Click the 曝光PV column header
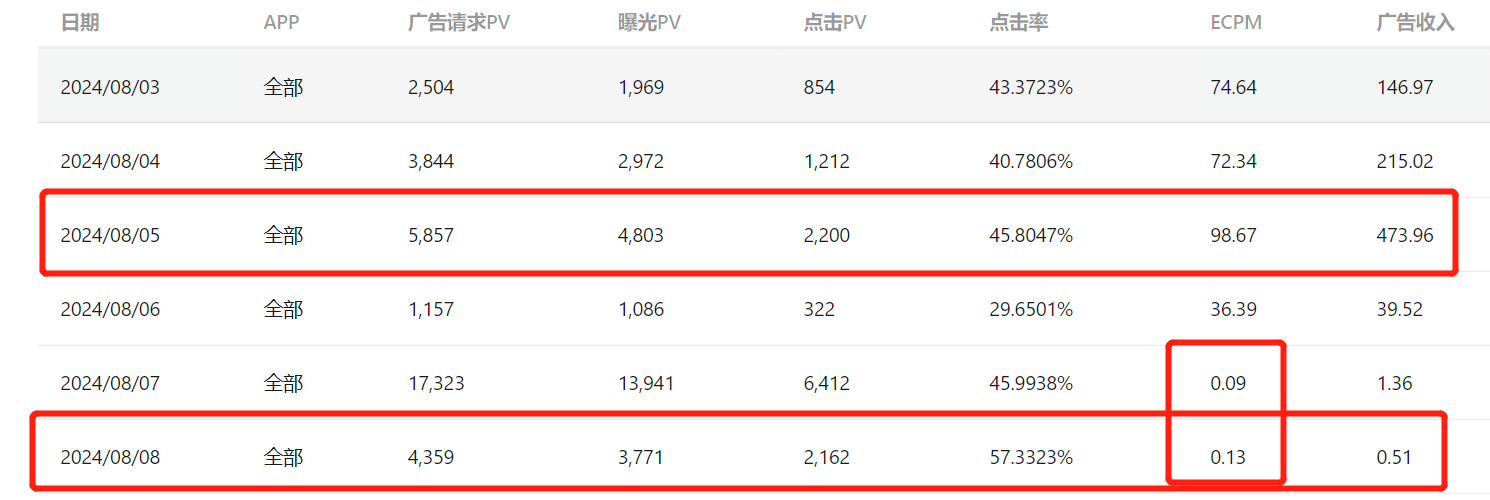Screen dimensions: 1490x500 pos(650,23)
